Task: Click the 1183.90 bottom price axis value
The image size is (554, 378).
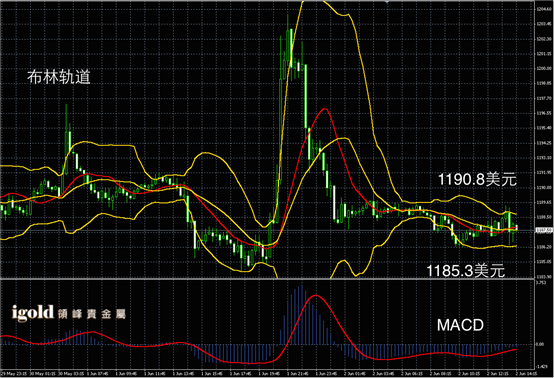Action: (x=544, y=277)
